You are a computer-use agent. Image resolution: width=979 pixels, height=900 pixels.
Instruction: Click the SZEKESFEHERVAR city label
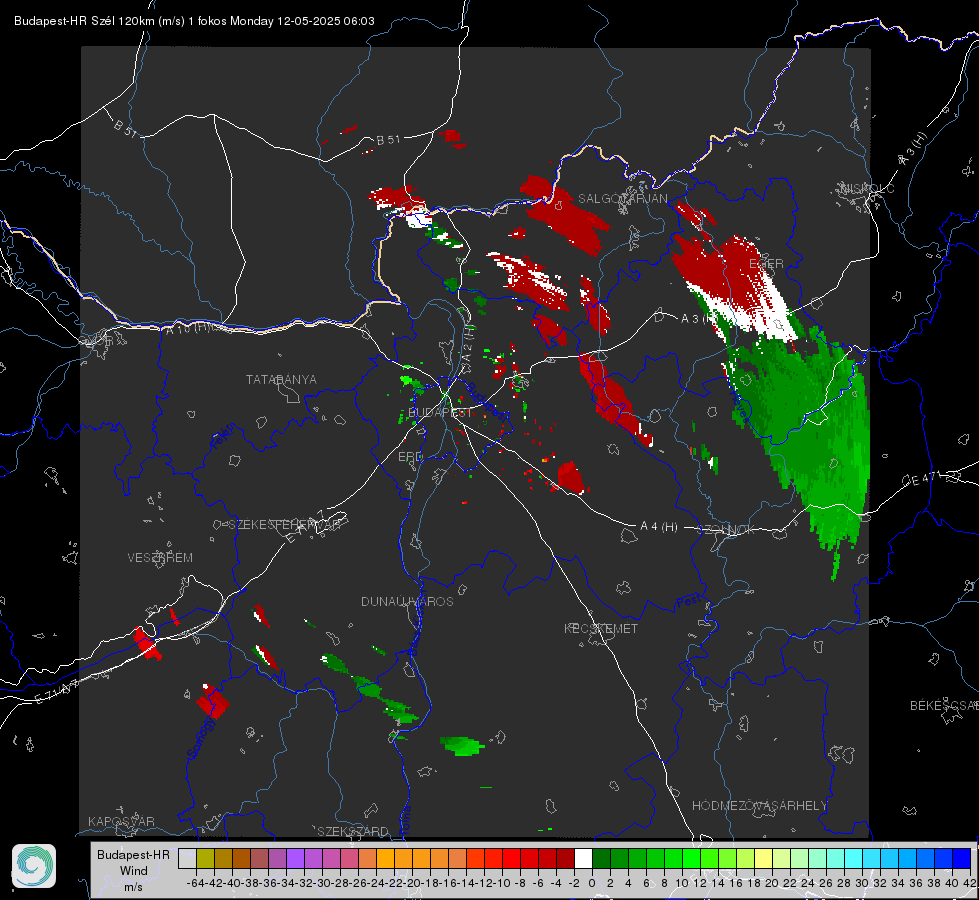tap(284, 525)
